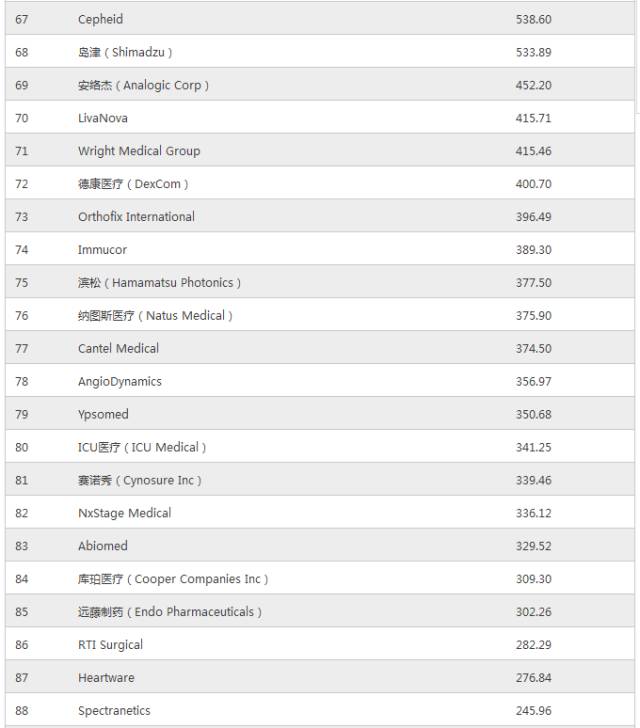Screen dimensions: 640x728
Task: Select AngioDynamics in the table
Action: pyautogui.click(x=119, y=381)
